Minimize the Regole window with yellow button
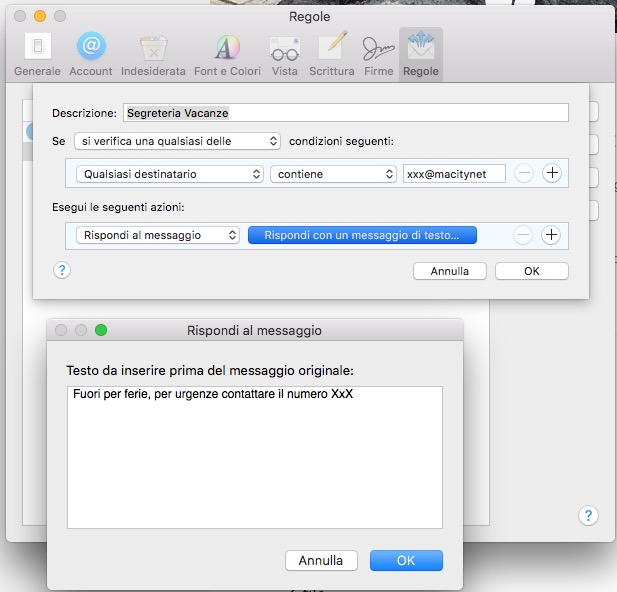 coord(40,16)
